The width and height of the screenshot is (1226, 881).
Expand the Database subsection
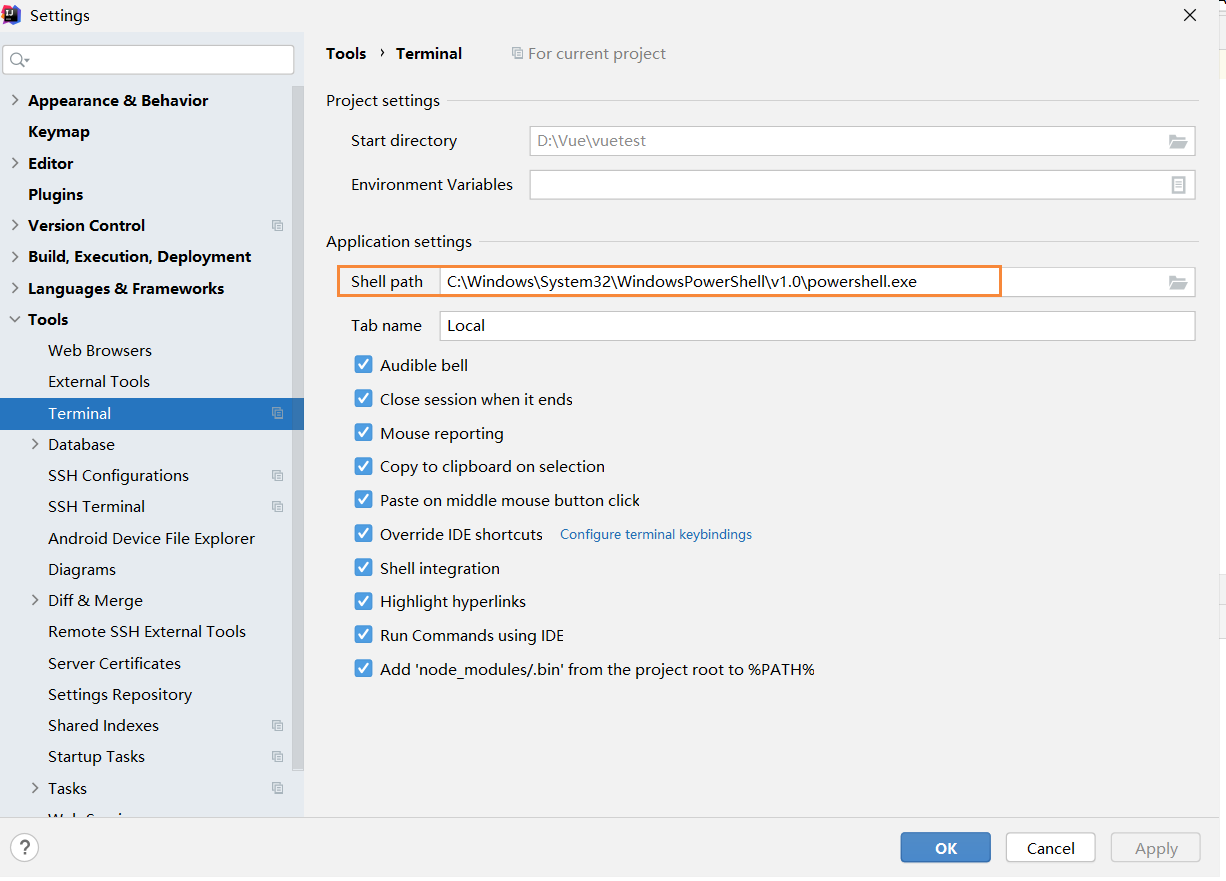point(35,444)
